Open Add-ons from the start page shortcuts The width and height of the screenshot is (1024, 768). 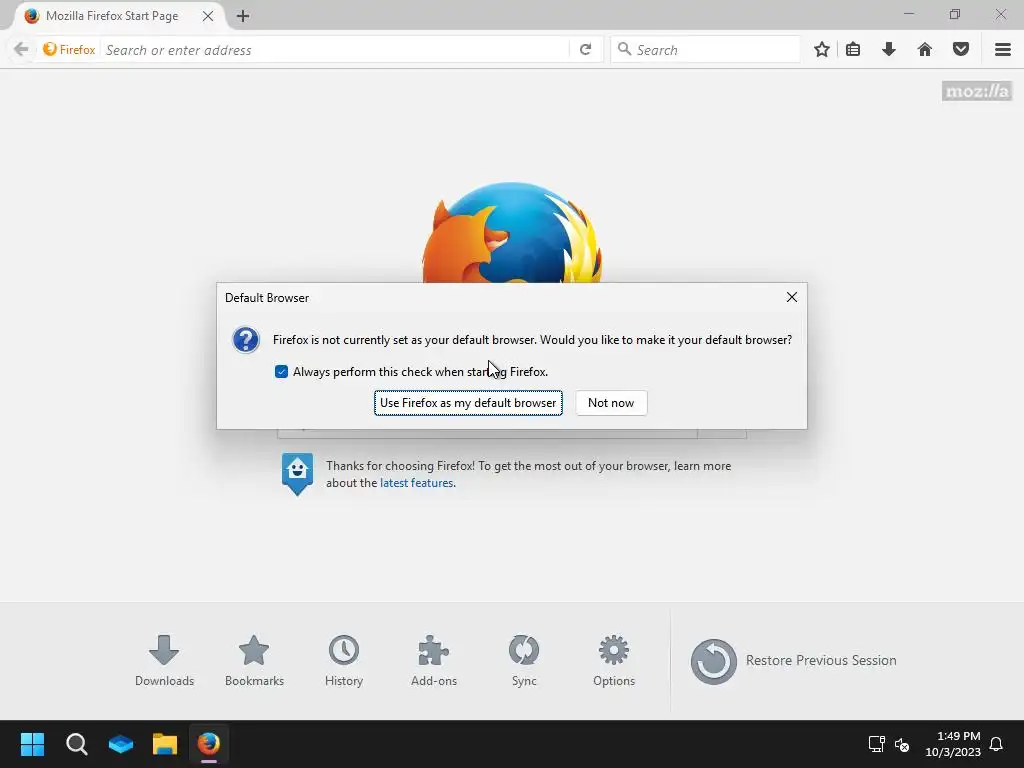click(434, 660)
